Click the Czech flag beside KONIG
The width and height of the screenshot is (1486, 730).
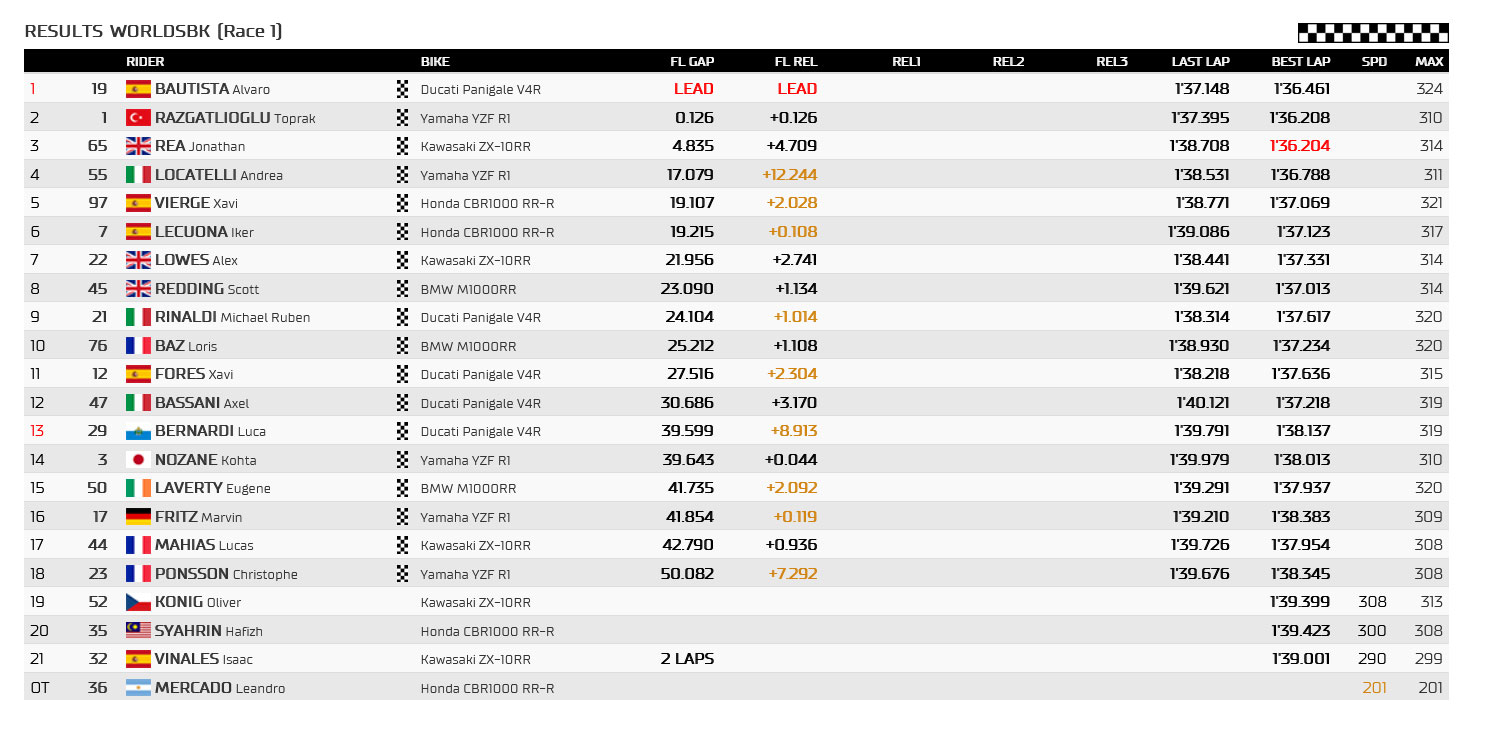[x=138, y=602]
